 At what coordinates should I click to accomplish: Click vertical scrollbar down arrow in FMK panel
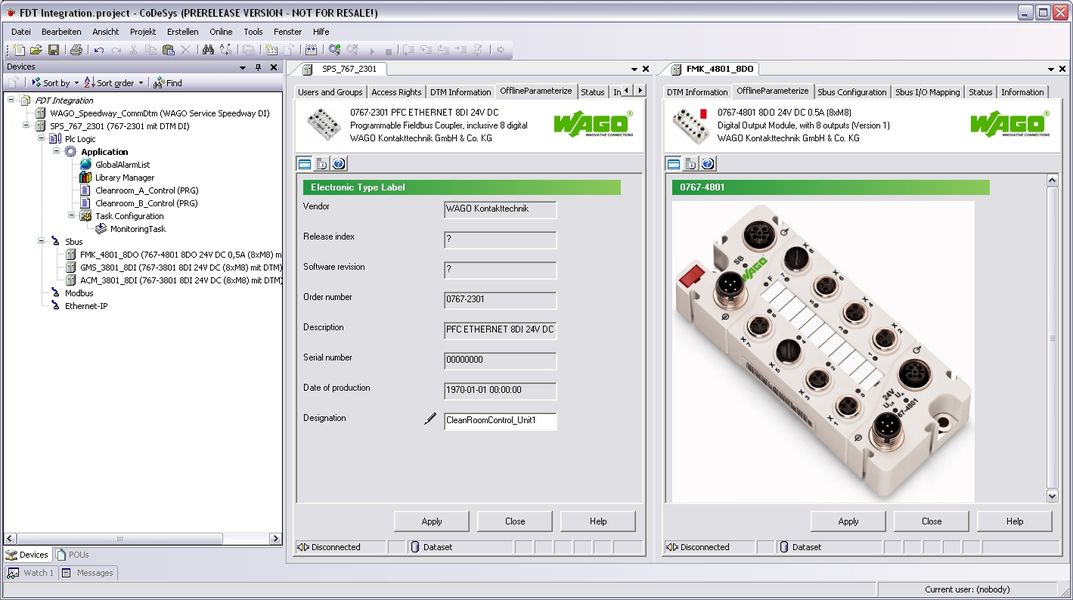click(1052, 496)
